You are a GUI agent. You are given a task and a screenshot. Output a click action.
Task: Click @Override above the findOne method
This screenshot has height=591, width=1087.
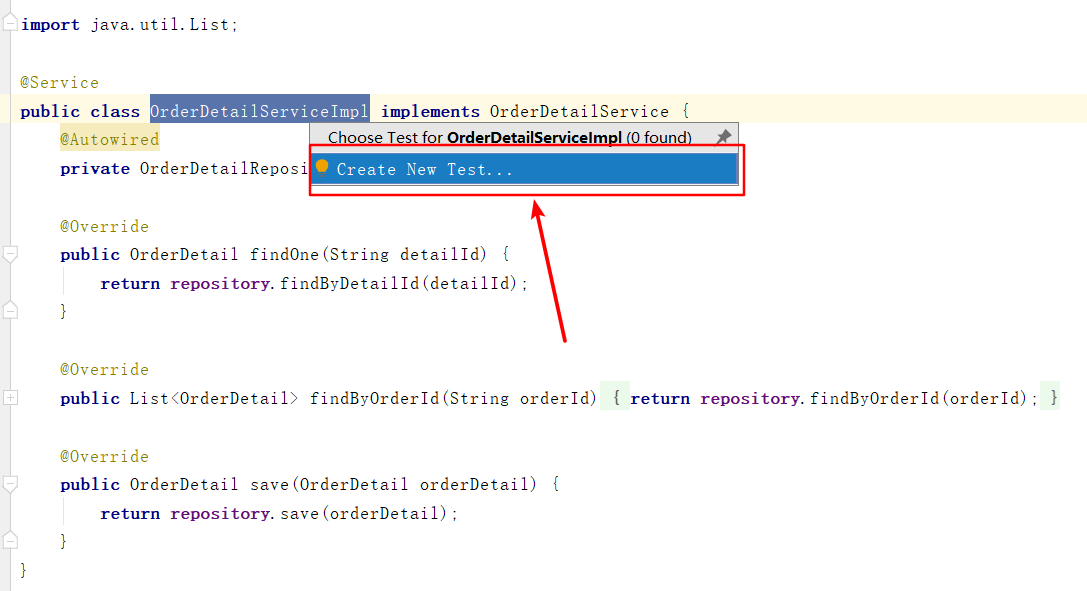pos(104,227)
